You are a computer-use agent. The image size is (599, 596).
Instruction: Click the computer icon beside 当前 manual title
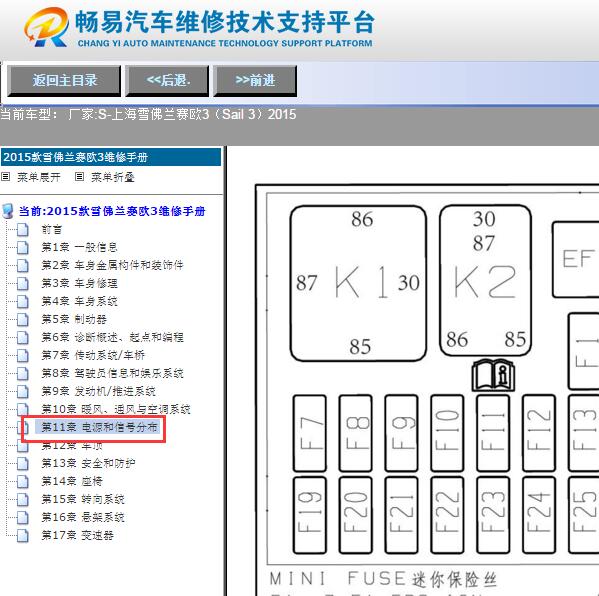(x=8, y=211)
